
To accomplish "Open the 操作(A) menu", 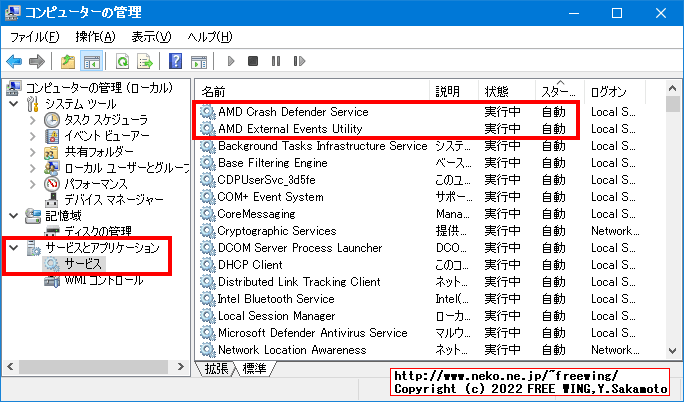I will pyautogui.click(x=95, y=37).
